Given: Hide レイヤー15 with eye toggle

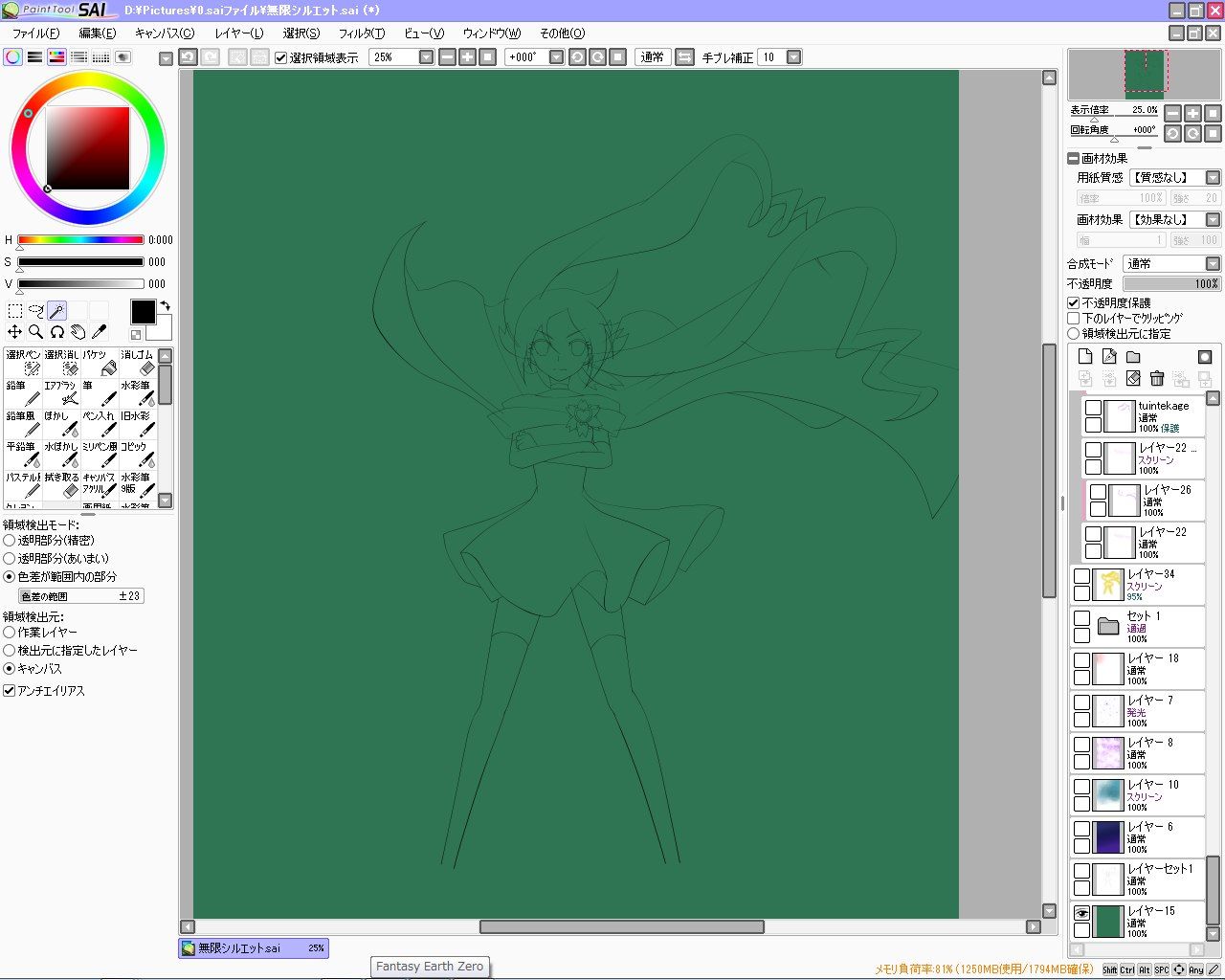Looking at the screenshot, I should 1081,913.
